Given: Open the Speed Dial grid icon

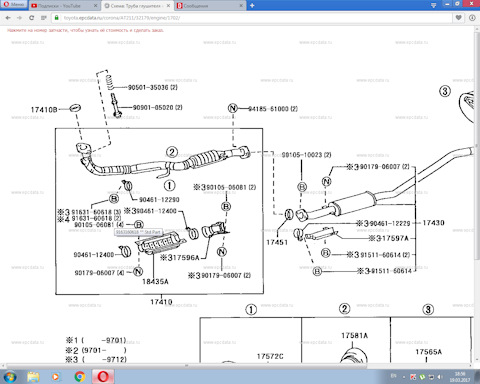Looking at the screenshot, I should pos(43,18).
